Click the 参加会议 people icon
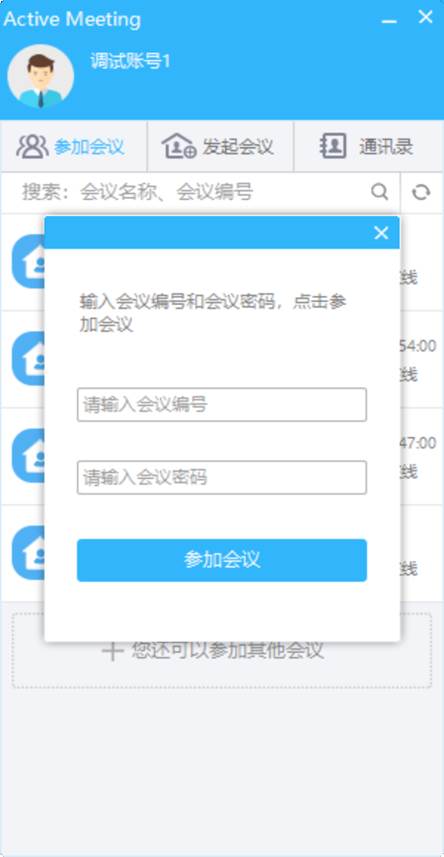444x857 pixels. [x=32, y=146]
